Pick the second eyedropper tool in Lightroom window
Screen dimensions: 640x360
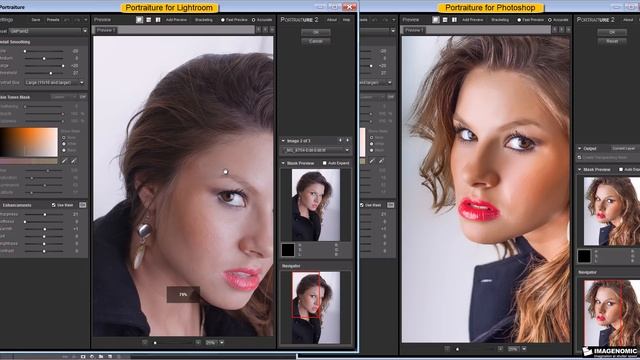(x=74, y=161)
